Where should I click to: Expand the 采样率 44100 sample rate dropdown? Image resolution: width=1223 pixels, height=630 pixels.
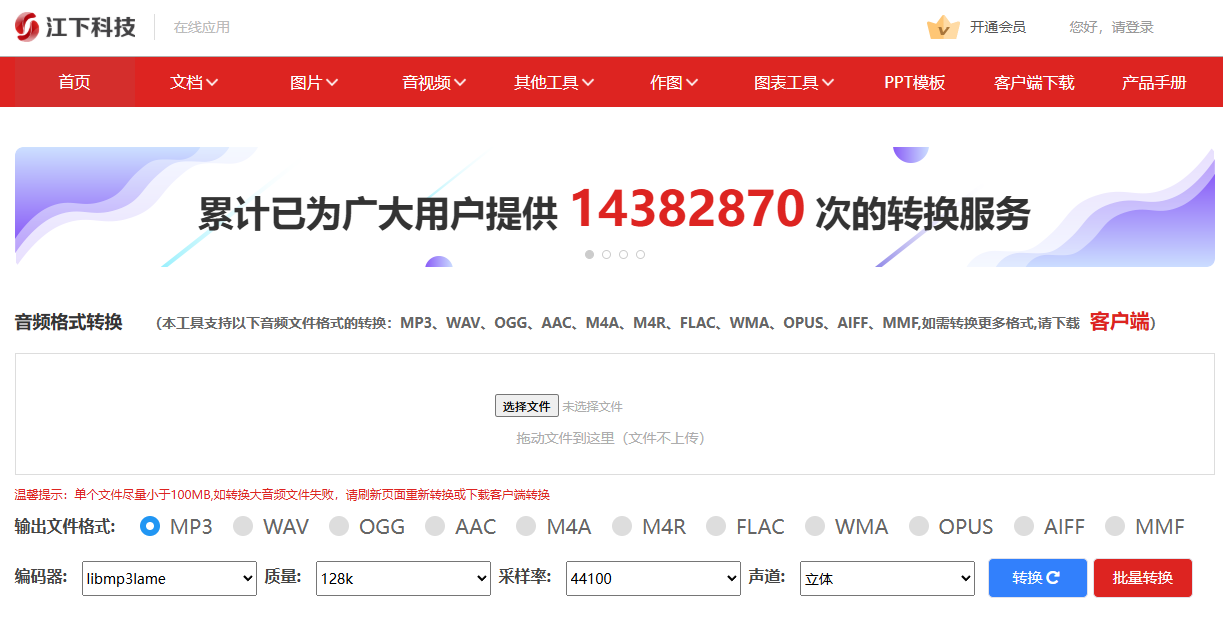coord(653,578)
